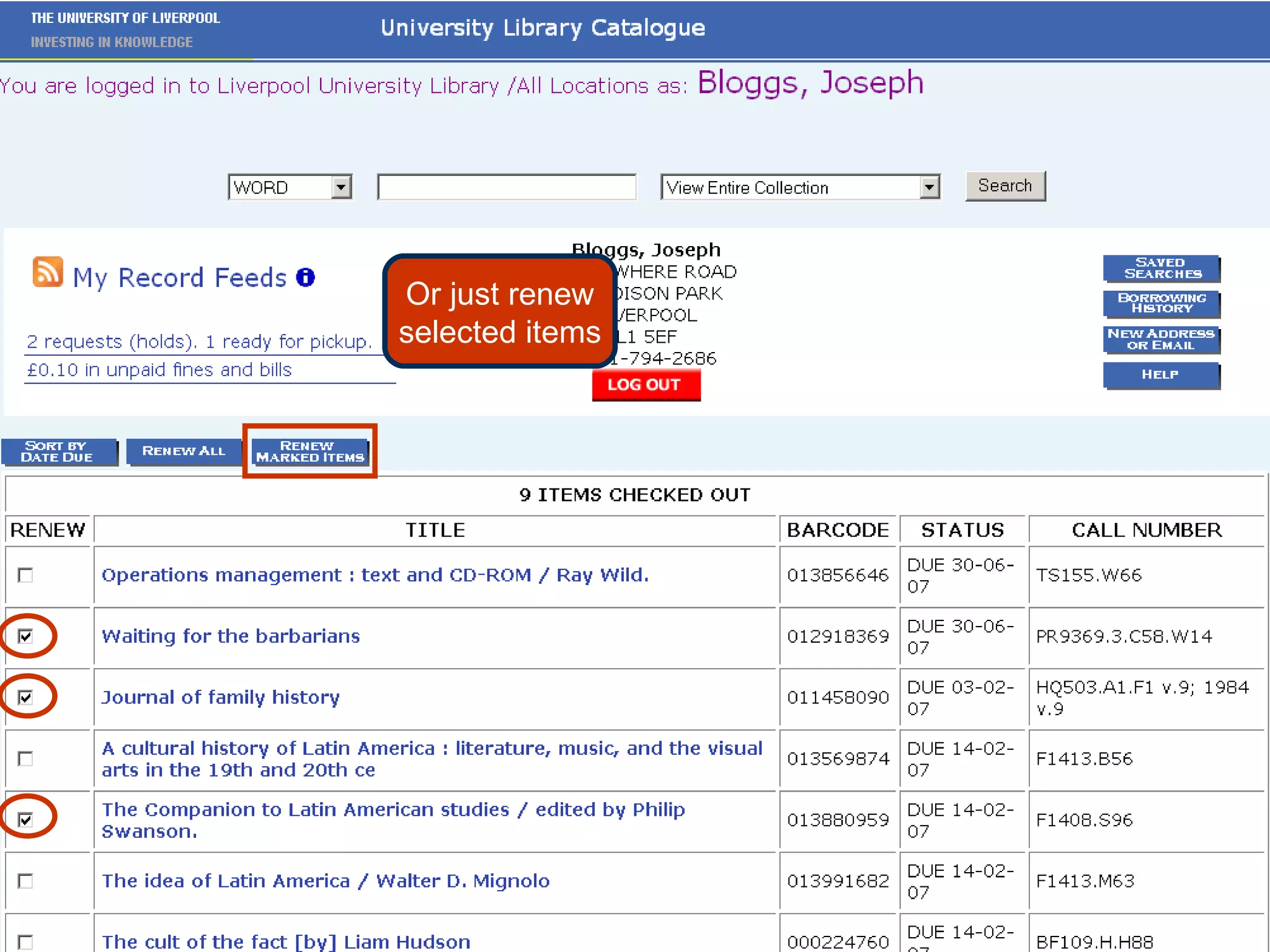Screen dimensions: 1270x952
Task: Open the unpaid fines and bills link
Action: pos(159,370)
